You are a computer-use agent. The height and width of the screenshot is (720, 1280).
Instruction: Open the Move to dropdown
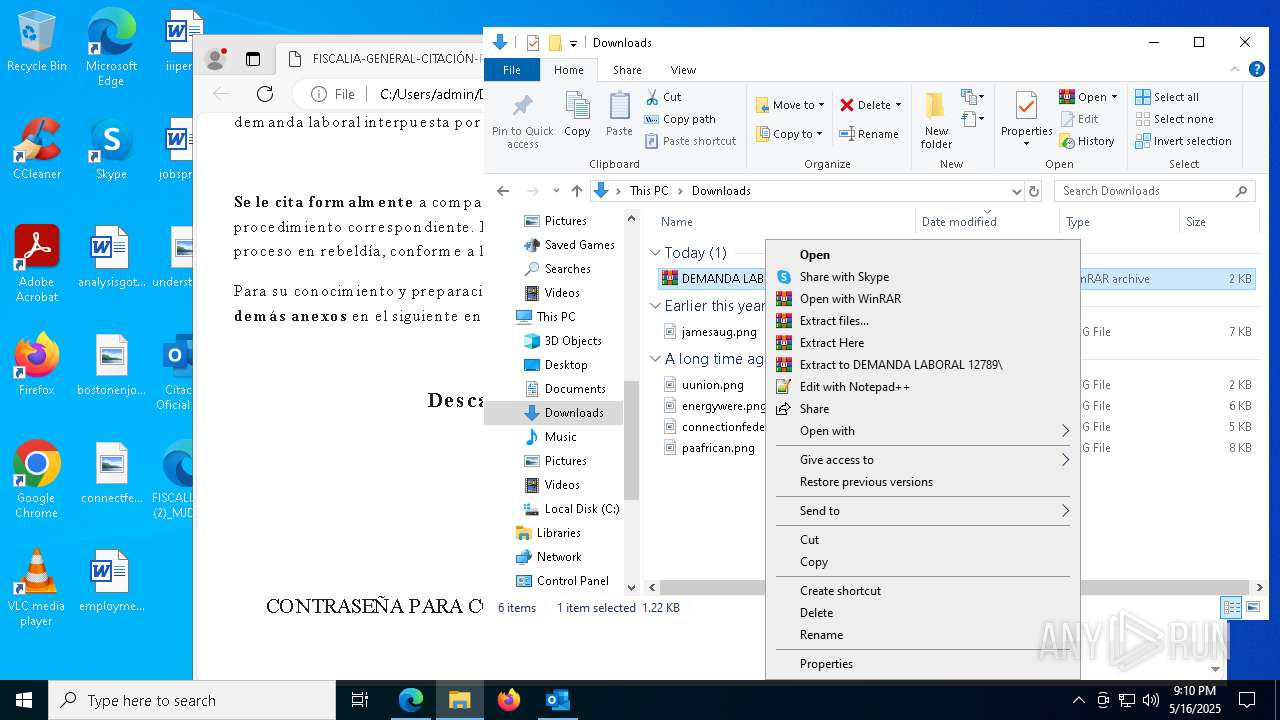[x=790, y=105]
